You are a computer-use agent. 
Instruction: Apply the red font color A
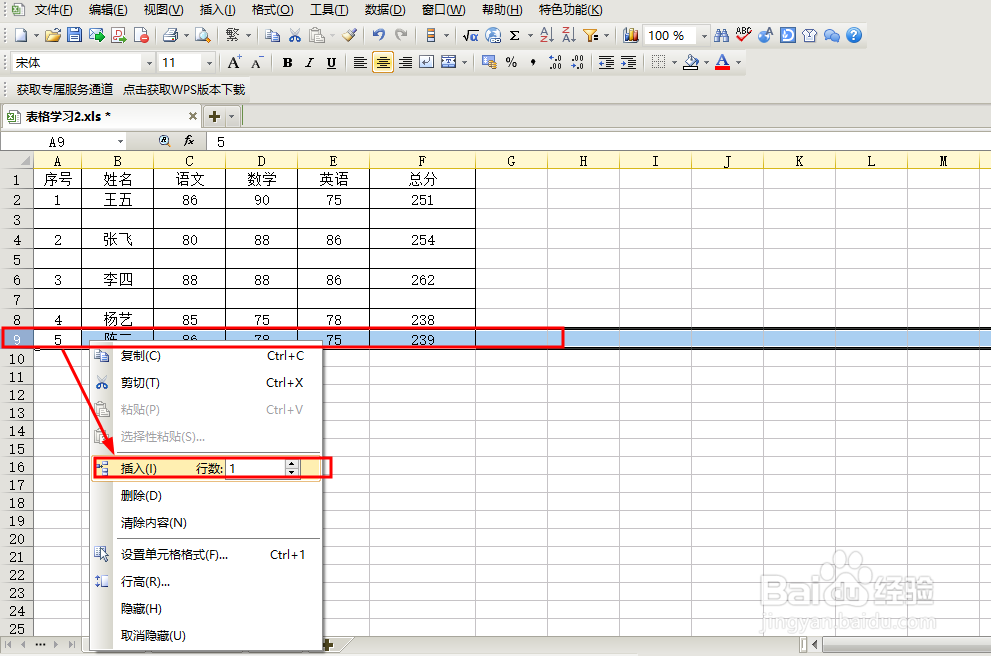click(722, 63)
